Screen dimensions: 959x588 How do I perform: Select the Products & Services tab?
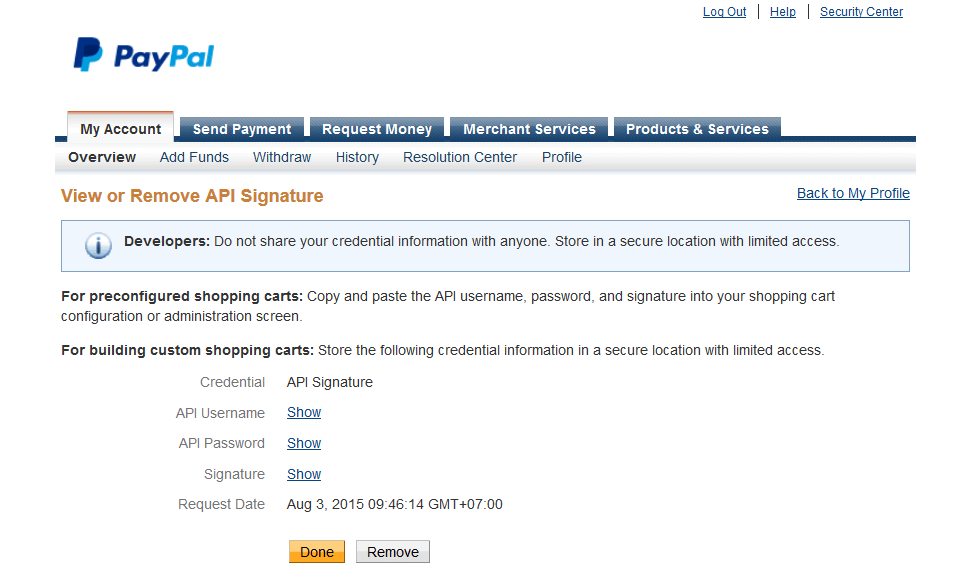697,129
